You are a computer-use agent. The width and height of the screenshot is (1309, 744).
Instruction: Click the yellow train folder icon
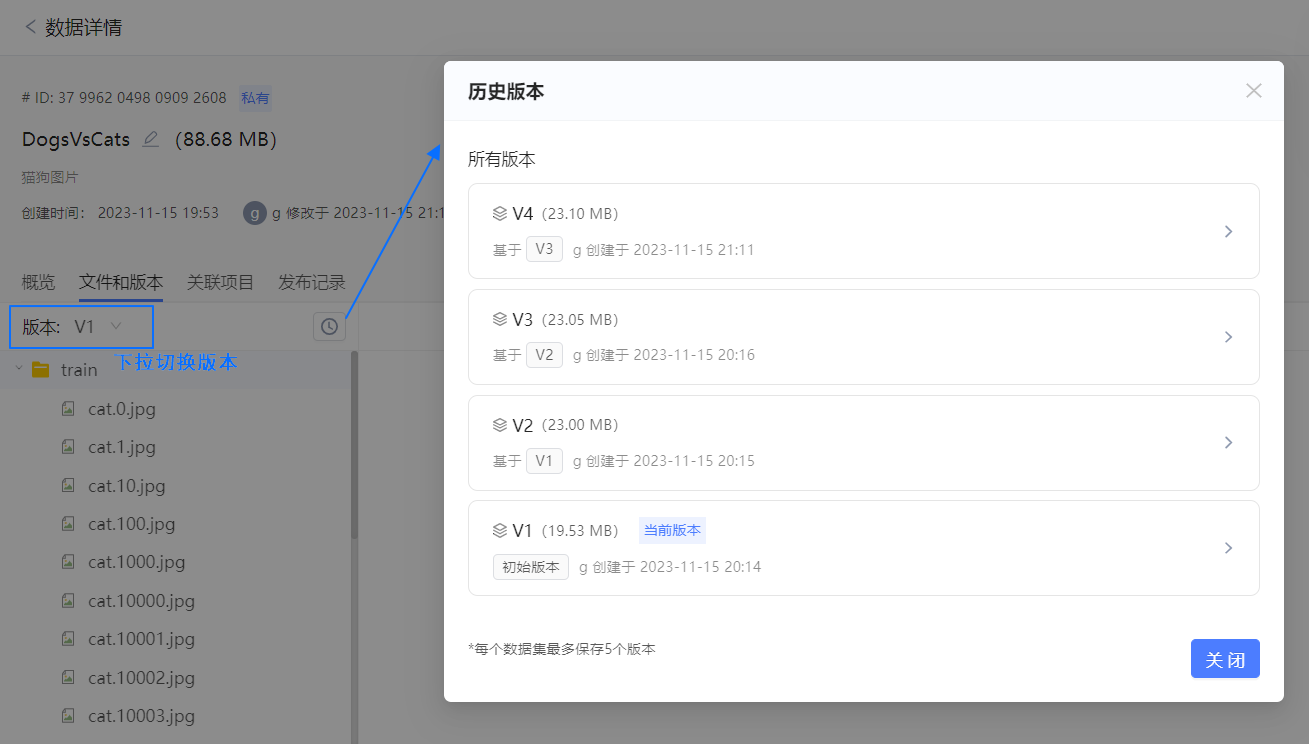[x=41, y=370]
